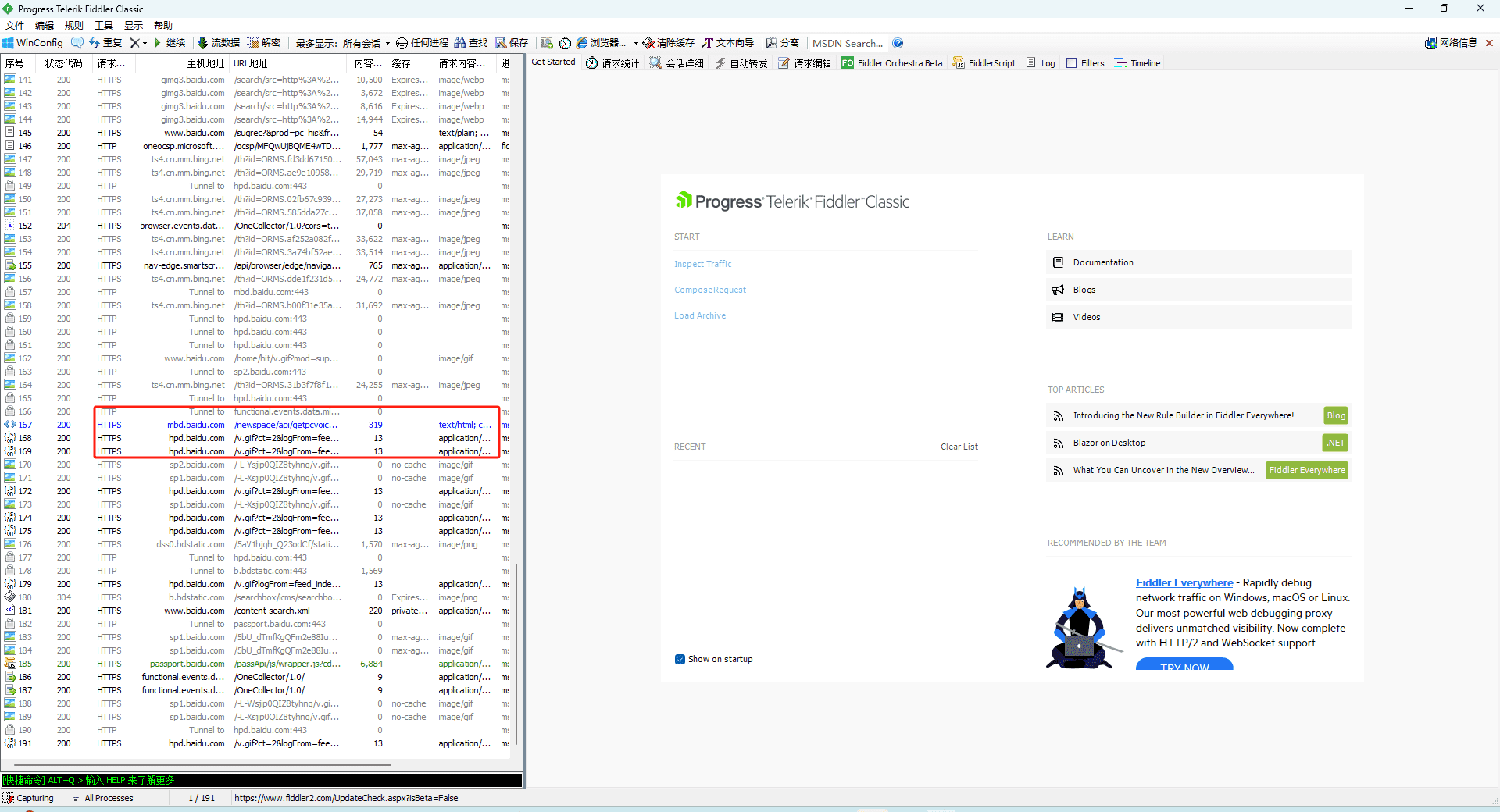Click RSS icon beside Rule Builder article

pyautogui.click(x=1058, y=415)
